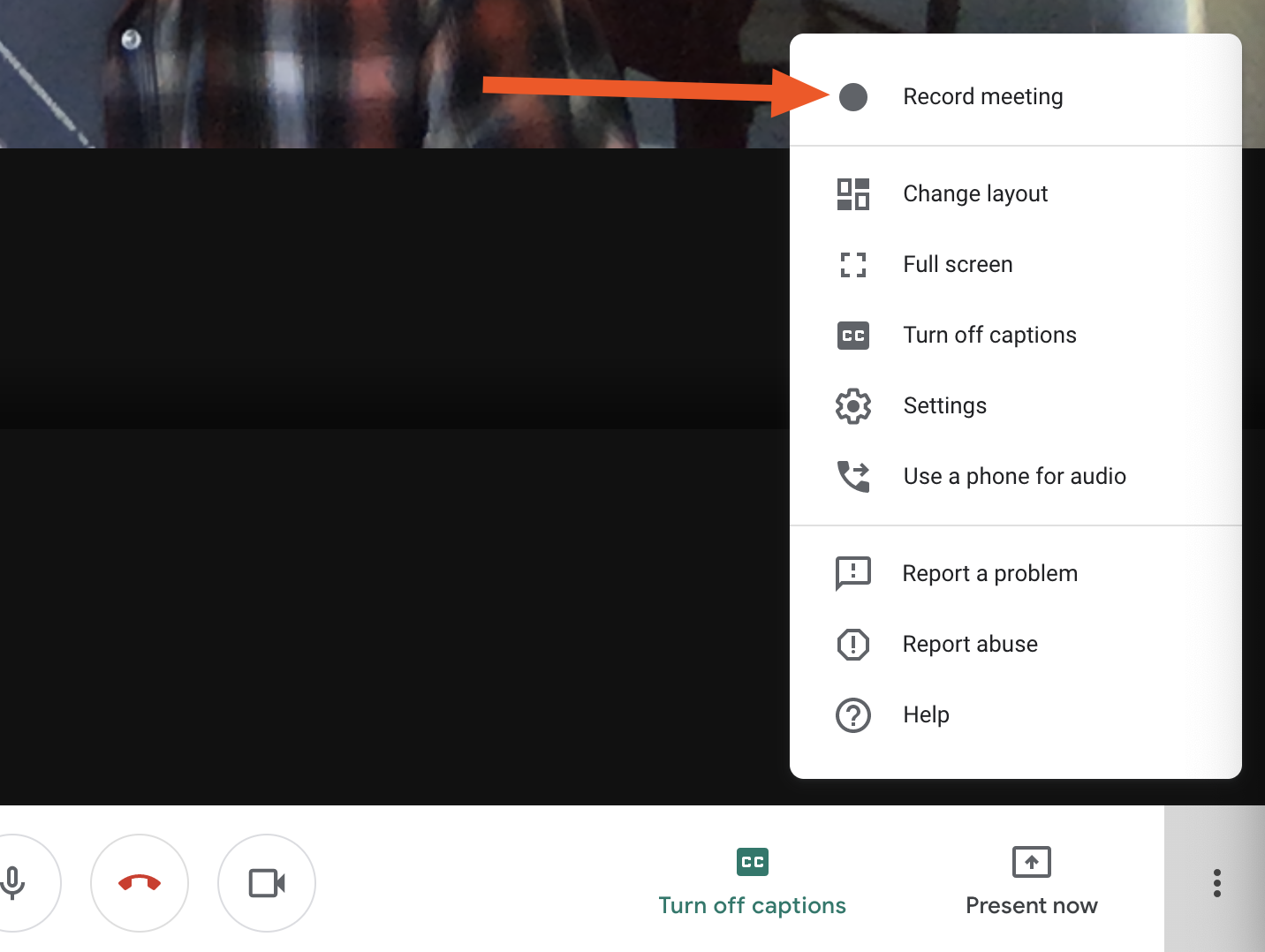Screen dimensions: 1265x952
Task: Leave the call with red hang-up button
Action: pyautogui.click(x=140, y=883)
